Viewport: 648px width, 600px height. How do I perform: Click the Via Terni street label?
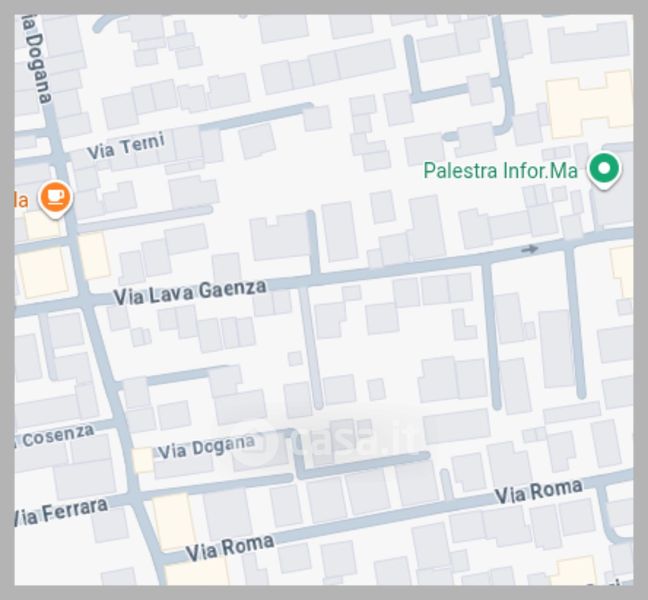click(x=126, y=146)
